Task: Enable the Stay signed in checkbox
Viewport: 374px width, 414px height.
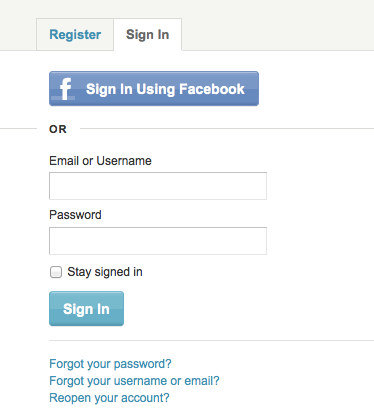Action: 56,272
